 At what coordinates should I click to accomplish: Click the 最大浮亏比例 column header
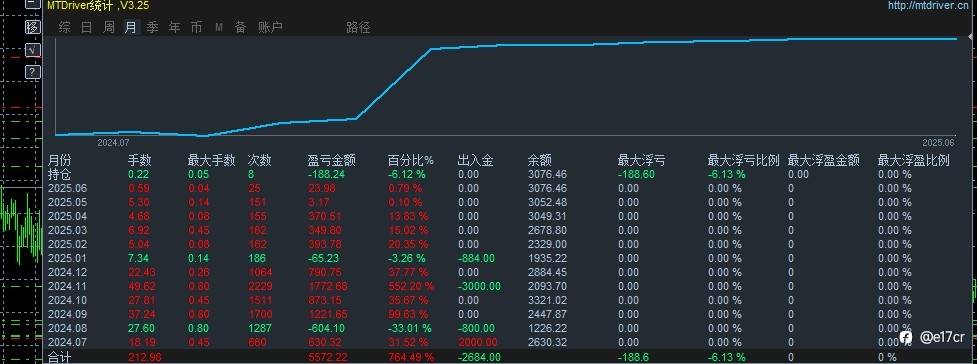point(743,161)
